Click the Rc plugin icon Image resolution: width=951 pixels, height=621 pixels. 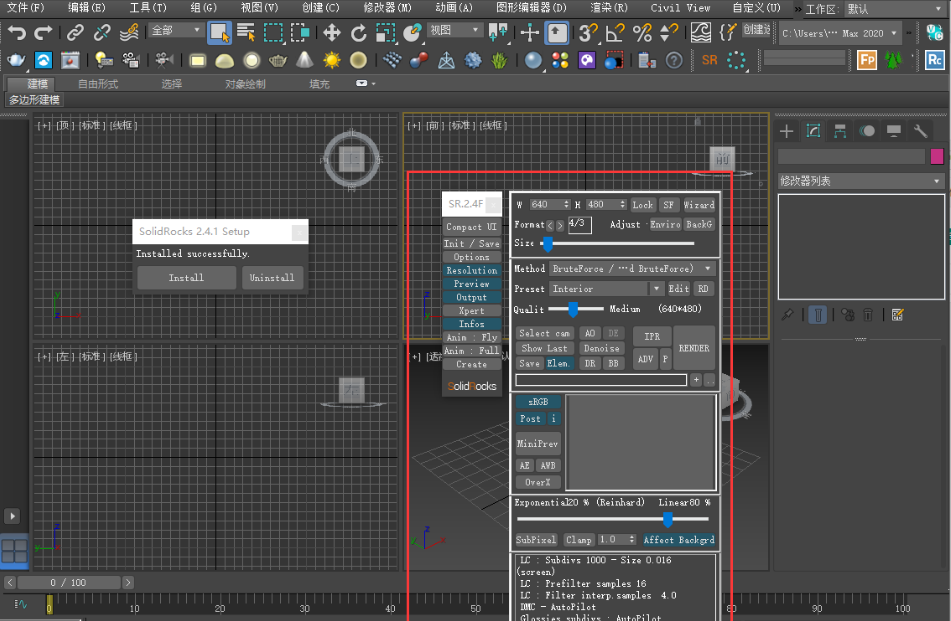(x=935, y=60)
